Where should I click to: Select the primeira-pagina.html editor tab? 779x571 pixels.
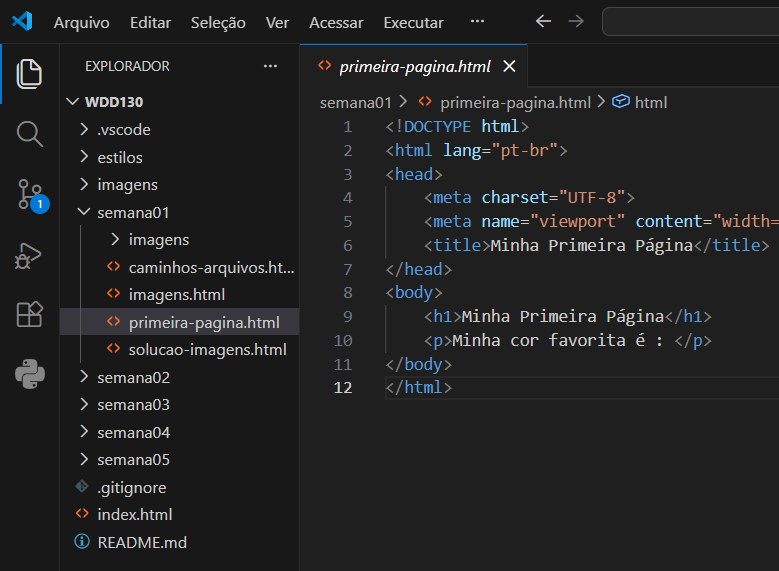coord(414,66)
